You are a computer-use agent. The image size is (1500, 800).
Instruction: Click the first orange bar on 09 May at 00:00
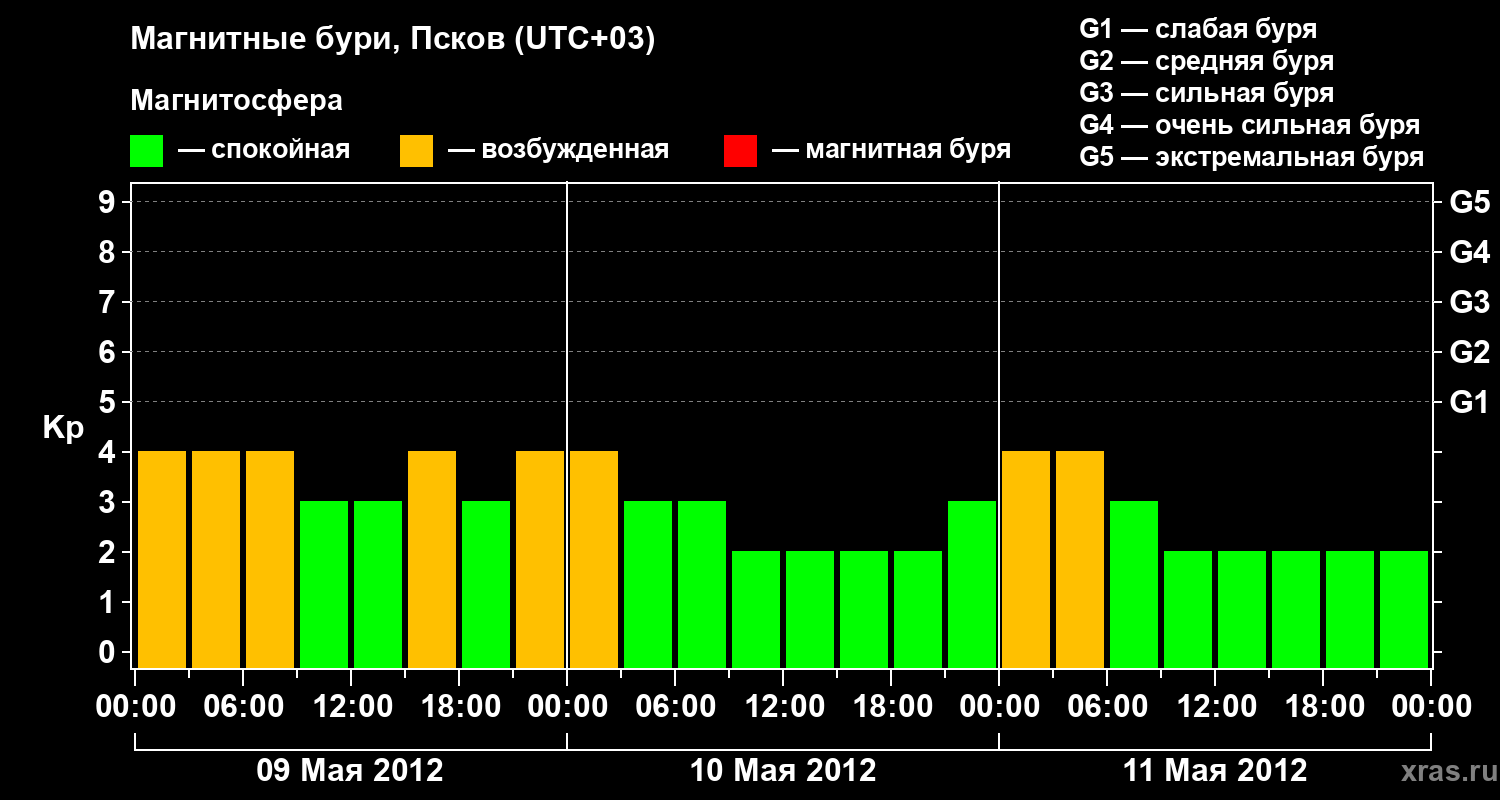click(x=162, y=559)
